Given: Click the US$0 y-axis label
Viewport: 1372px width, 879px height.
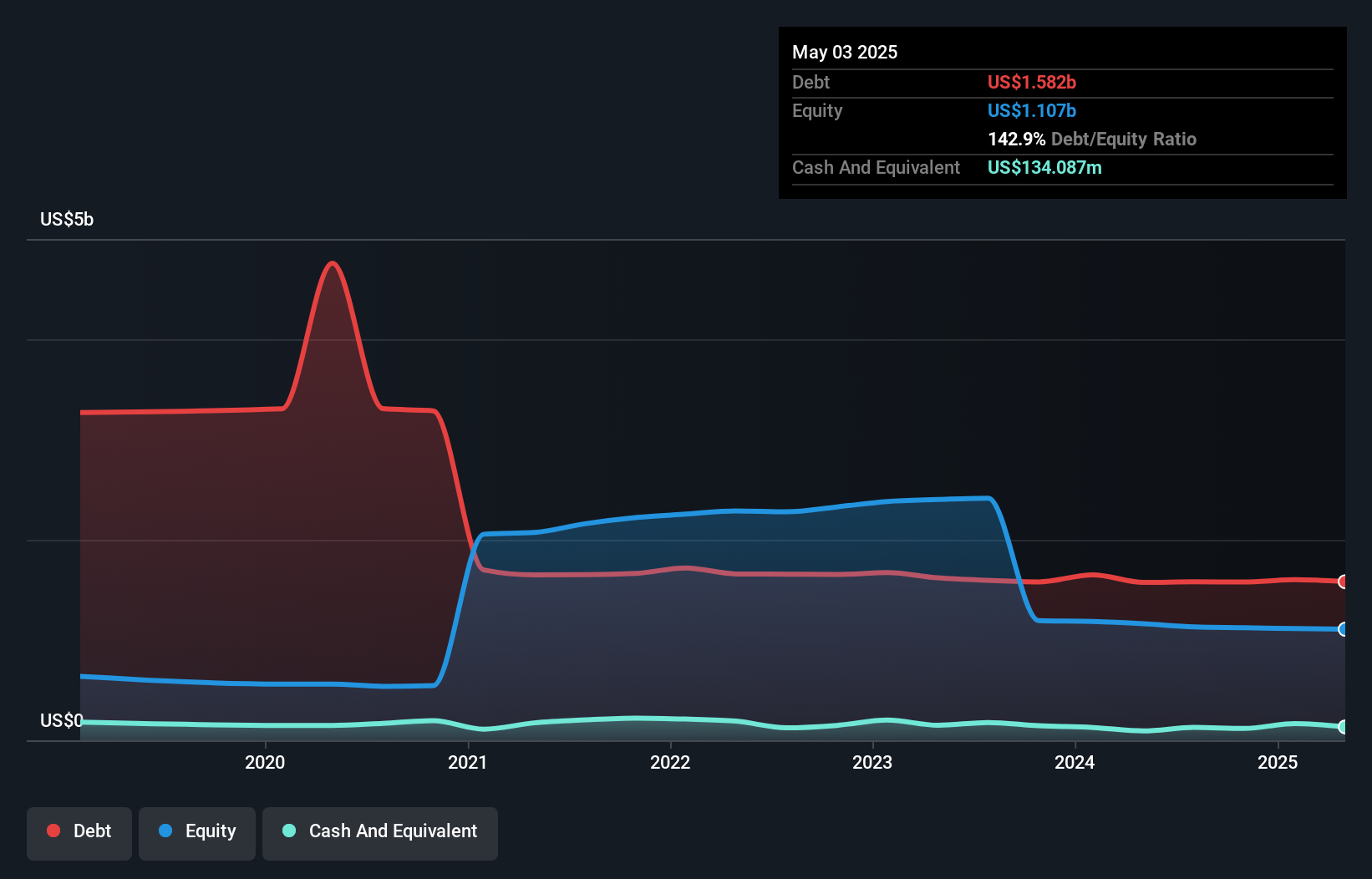Looking at the screenshot, I should pyautogui.click(x=62, y=720).
